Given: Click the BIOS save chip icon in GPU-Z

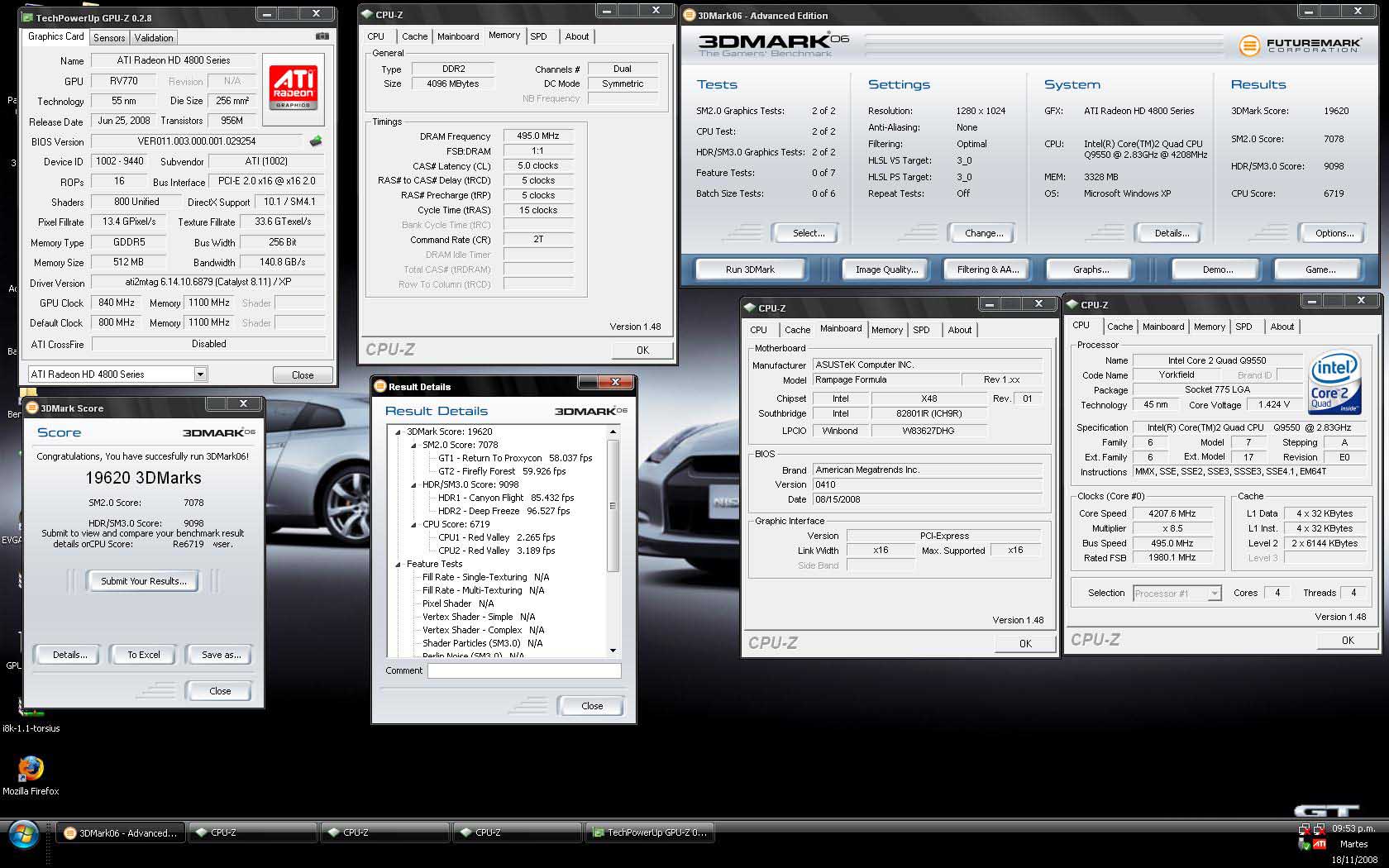Looking at the screenshot, I should tap(315, 141).
